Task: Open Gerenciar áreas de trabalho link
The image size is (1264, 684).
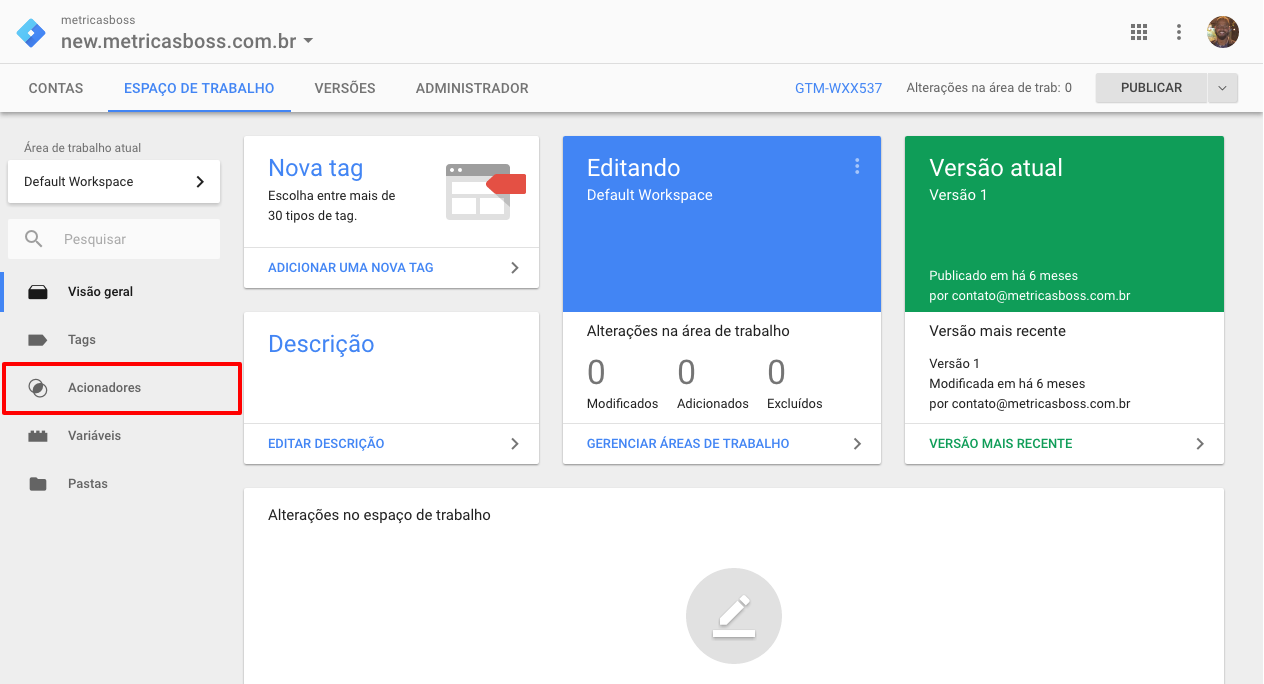Action: tap(688, 444)
